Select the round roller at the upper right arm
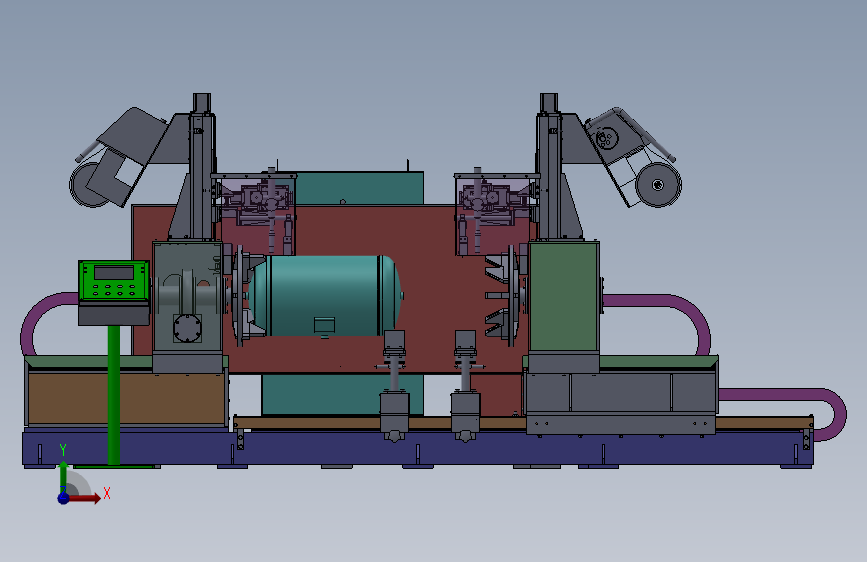Image resolution: width=867 pixels, height=562 pixels. (658, 185)
